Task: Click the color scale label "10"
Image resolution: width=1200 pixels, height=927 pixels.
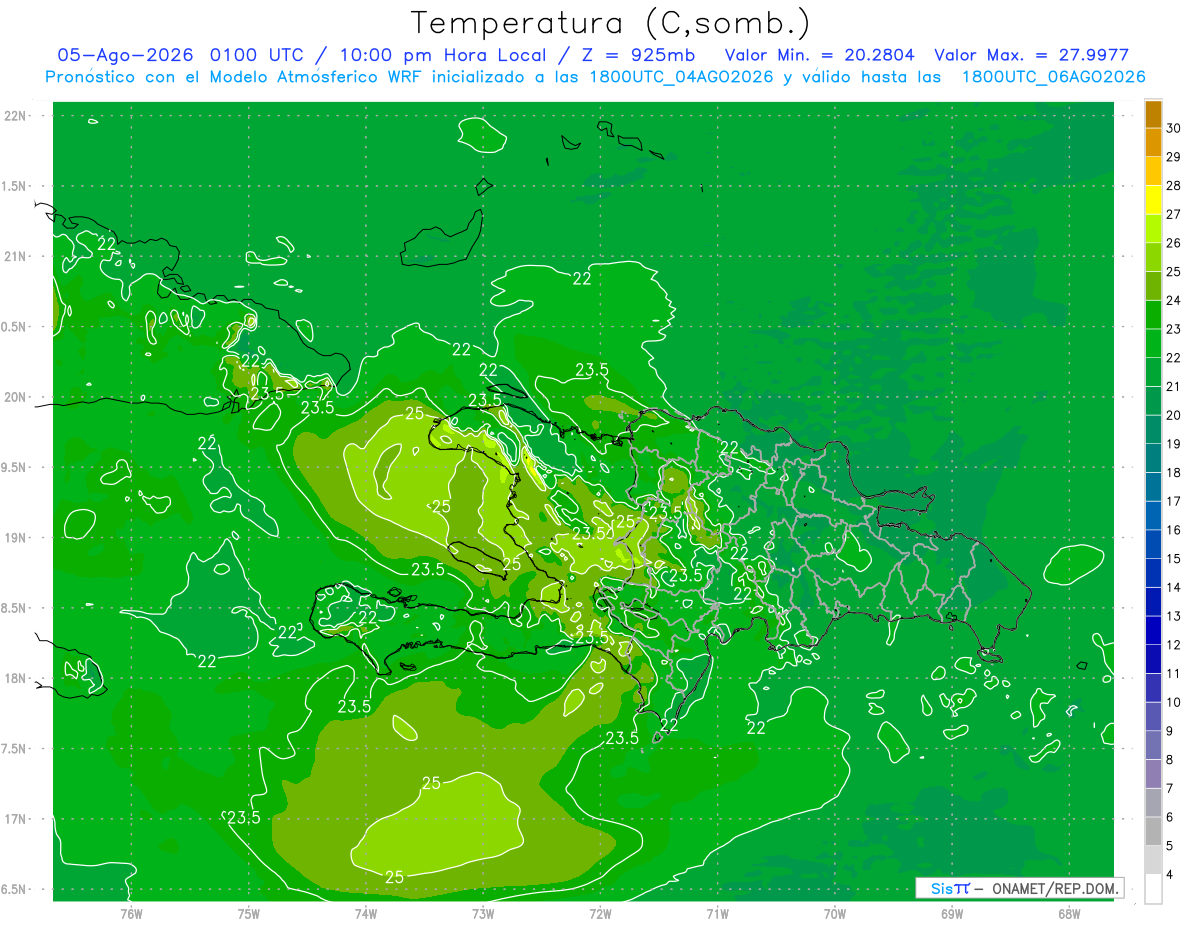Action: point(1174,703)
